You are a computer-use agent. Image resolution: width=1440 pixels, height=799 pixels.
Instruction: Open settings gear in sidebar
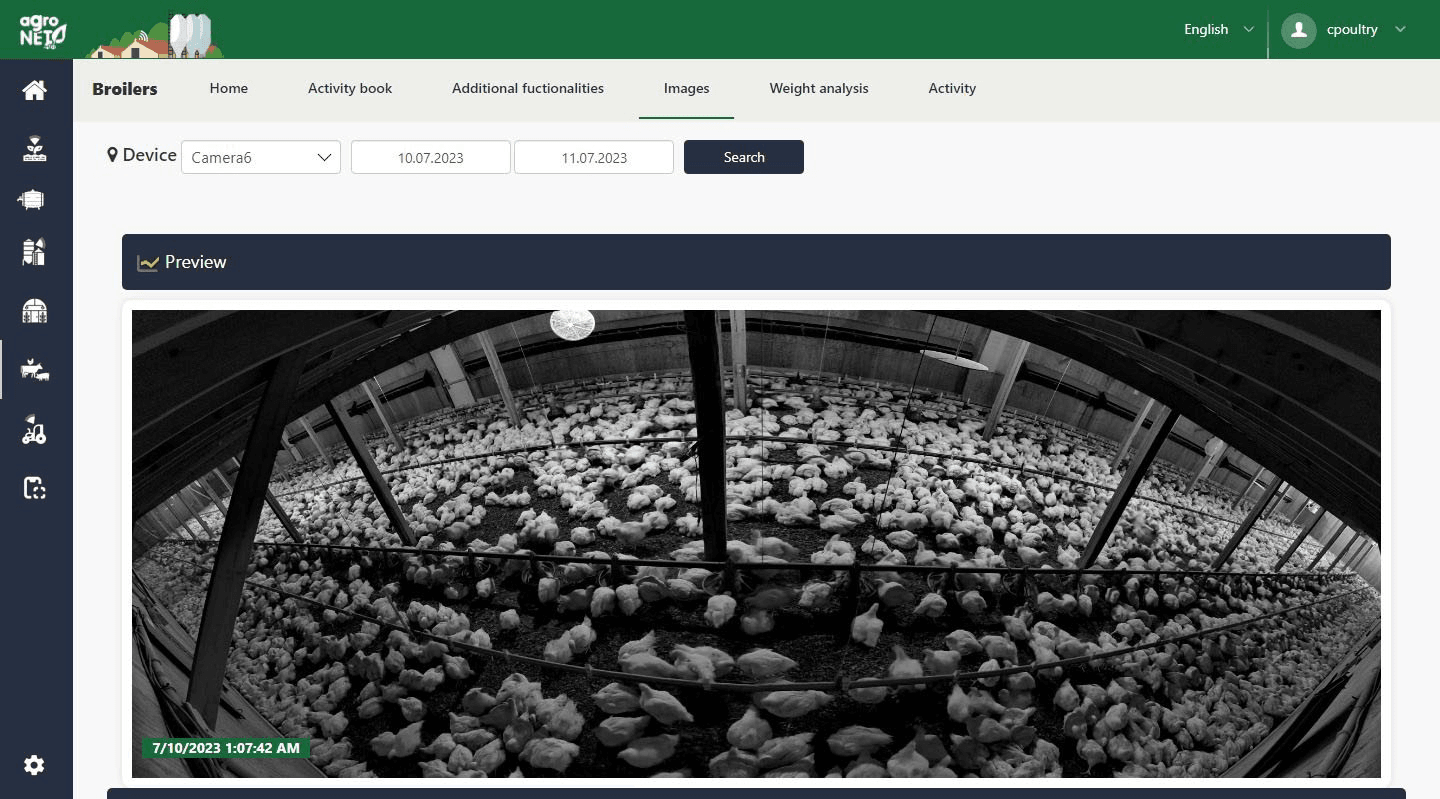pos(35,765)
